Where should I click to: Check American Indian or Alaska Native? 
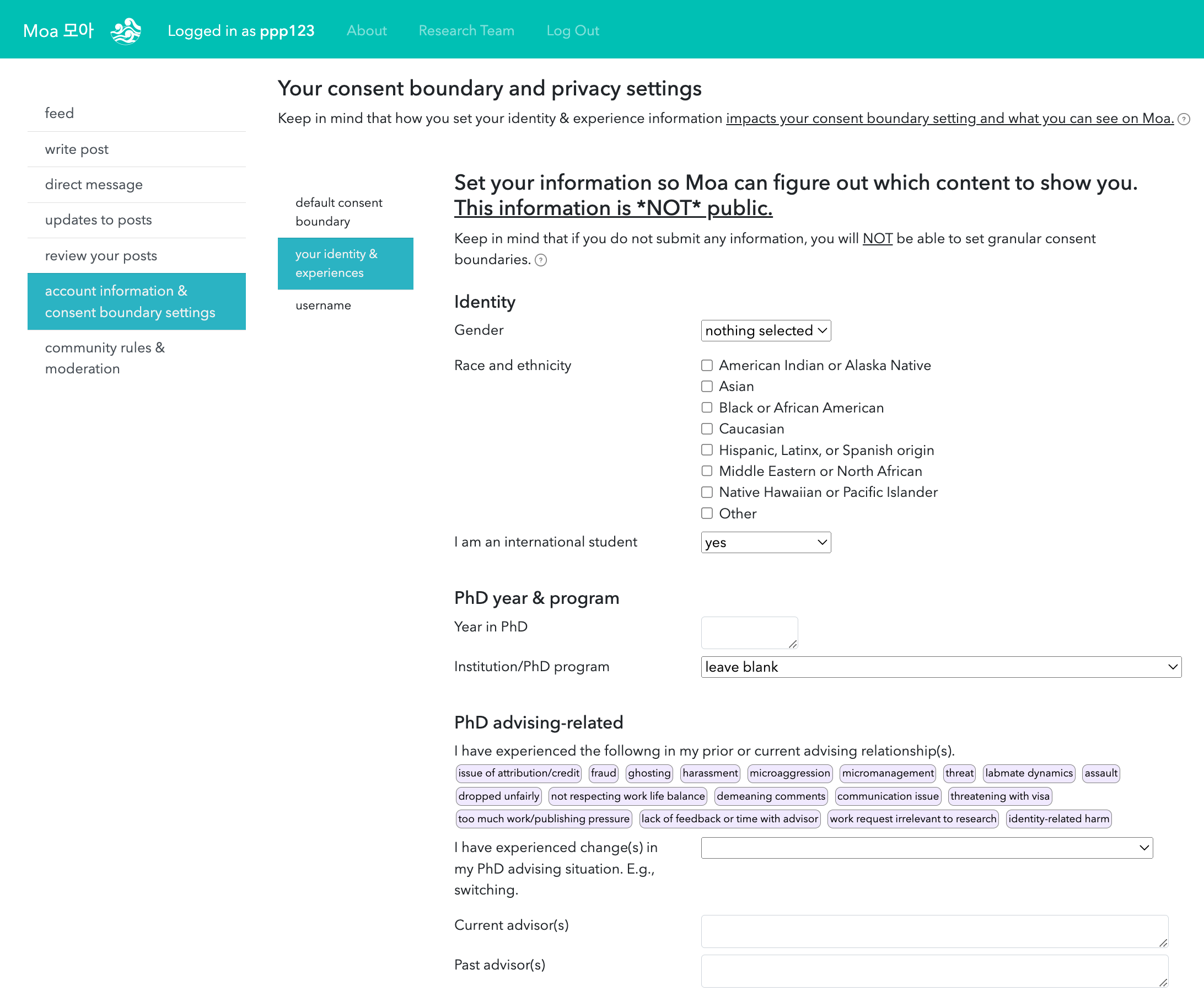707,365
